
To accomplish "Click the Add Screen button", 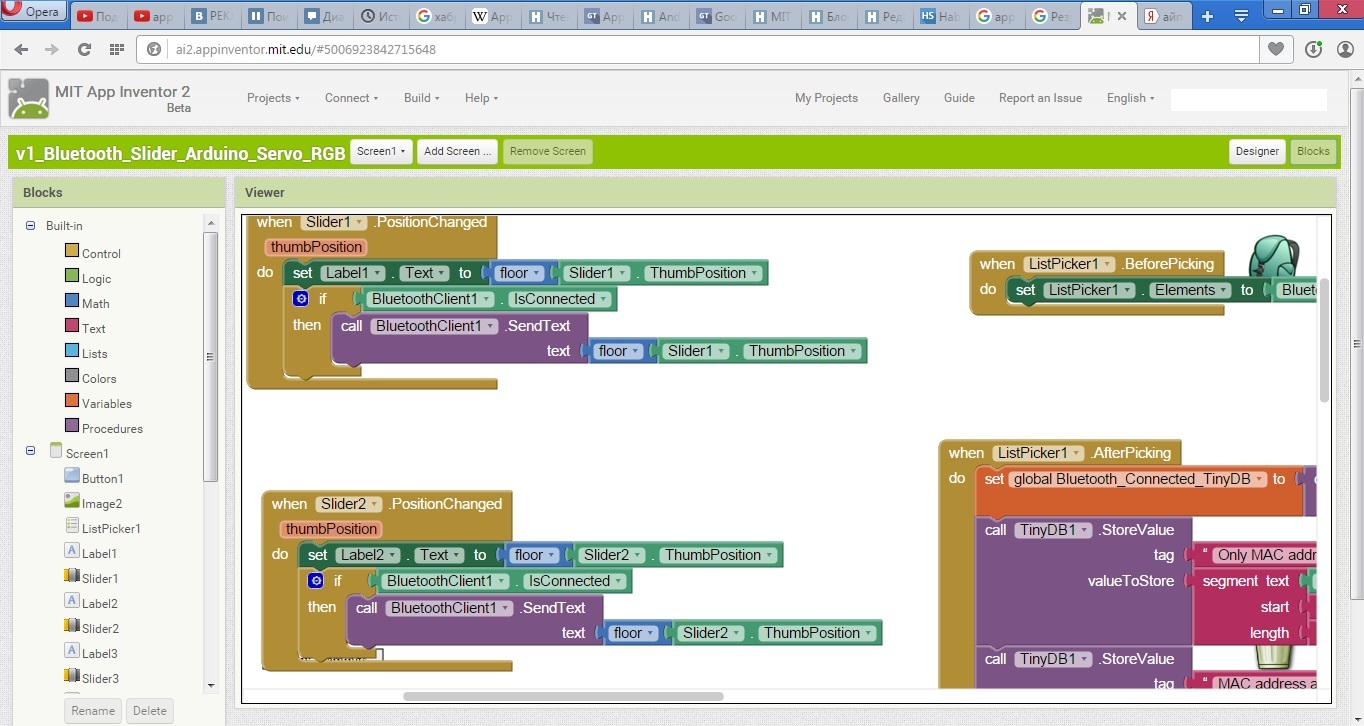I will 457,152.
